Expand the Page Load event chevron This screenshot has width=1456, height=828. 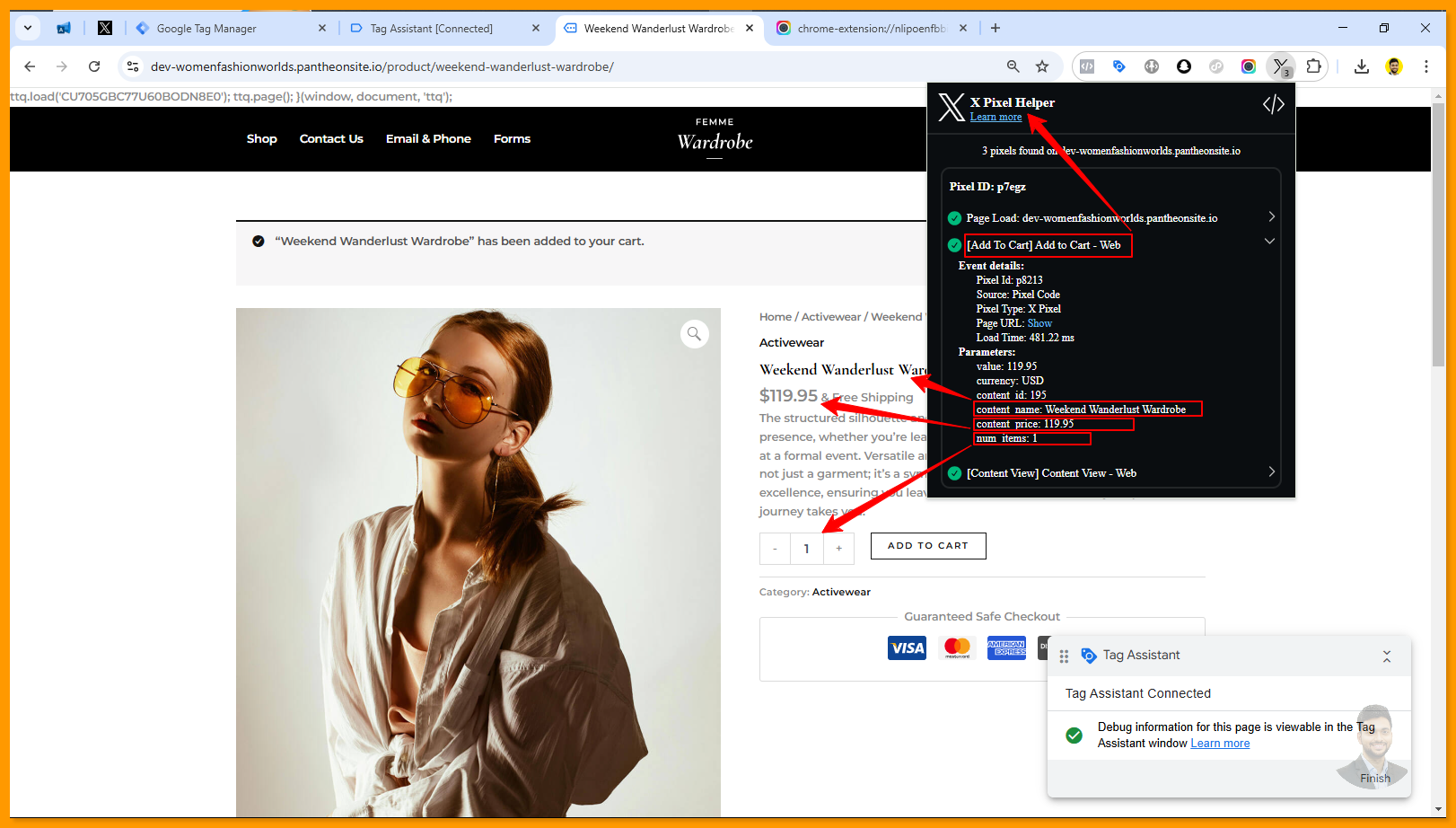pos(1271,216)
